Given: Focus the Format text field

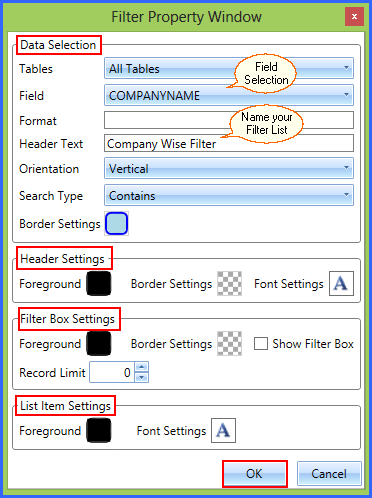Looking at the screenshot, I should [229, 120].
